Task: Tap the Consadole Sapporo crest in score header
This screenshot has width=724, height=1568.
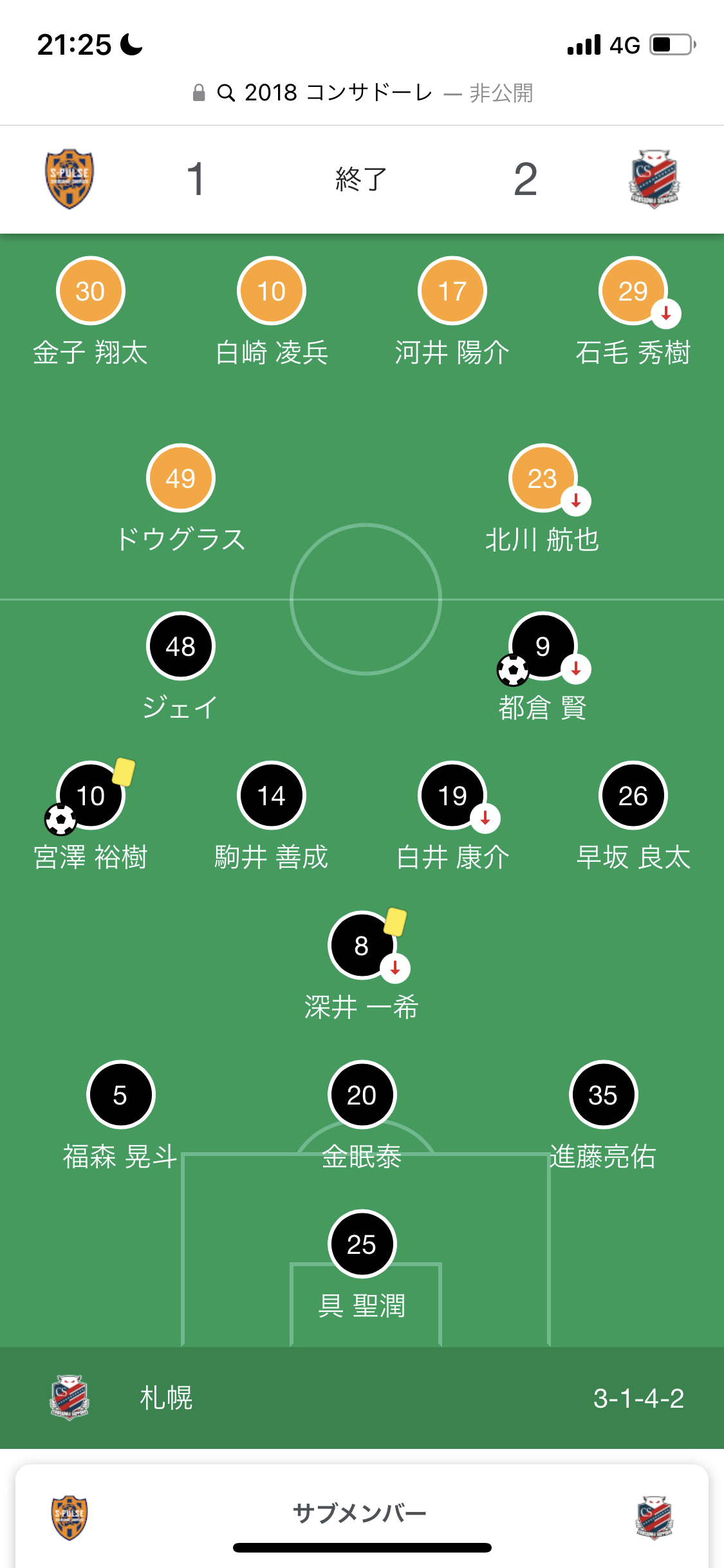Action: tap(654, 179)
